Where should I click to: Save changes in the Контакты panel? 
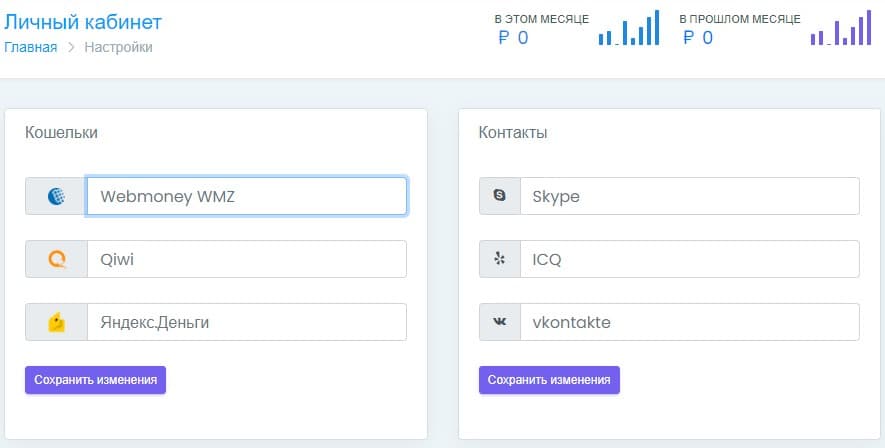[x=549, y=380]
